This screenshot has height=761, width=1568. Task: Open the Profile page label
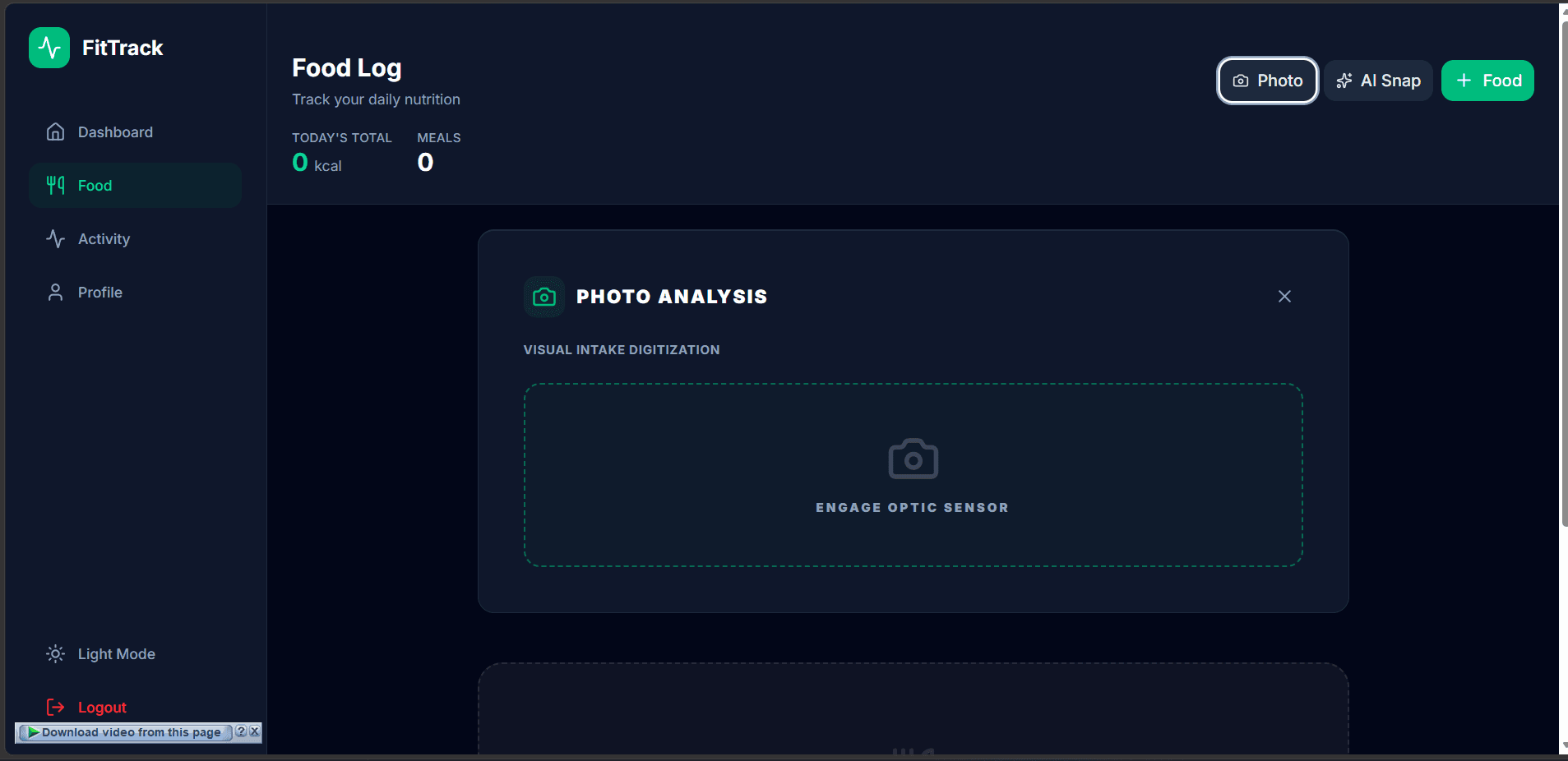pyautogui.click(x=100, y=293)
